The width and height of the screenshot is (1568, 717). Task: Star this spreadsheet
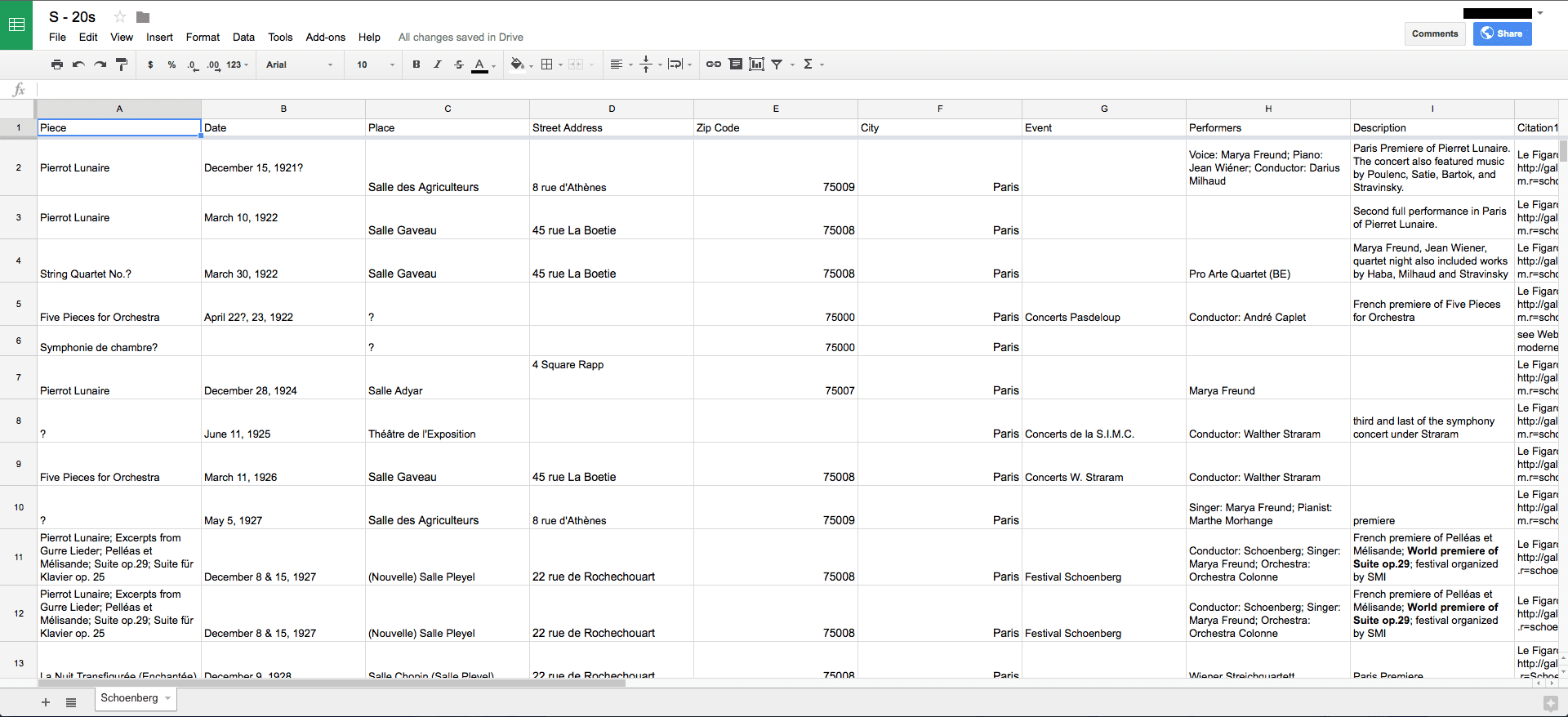click(x=120, y=17)
